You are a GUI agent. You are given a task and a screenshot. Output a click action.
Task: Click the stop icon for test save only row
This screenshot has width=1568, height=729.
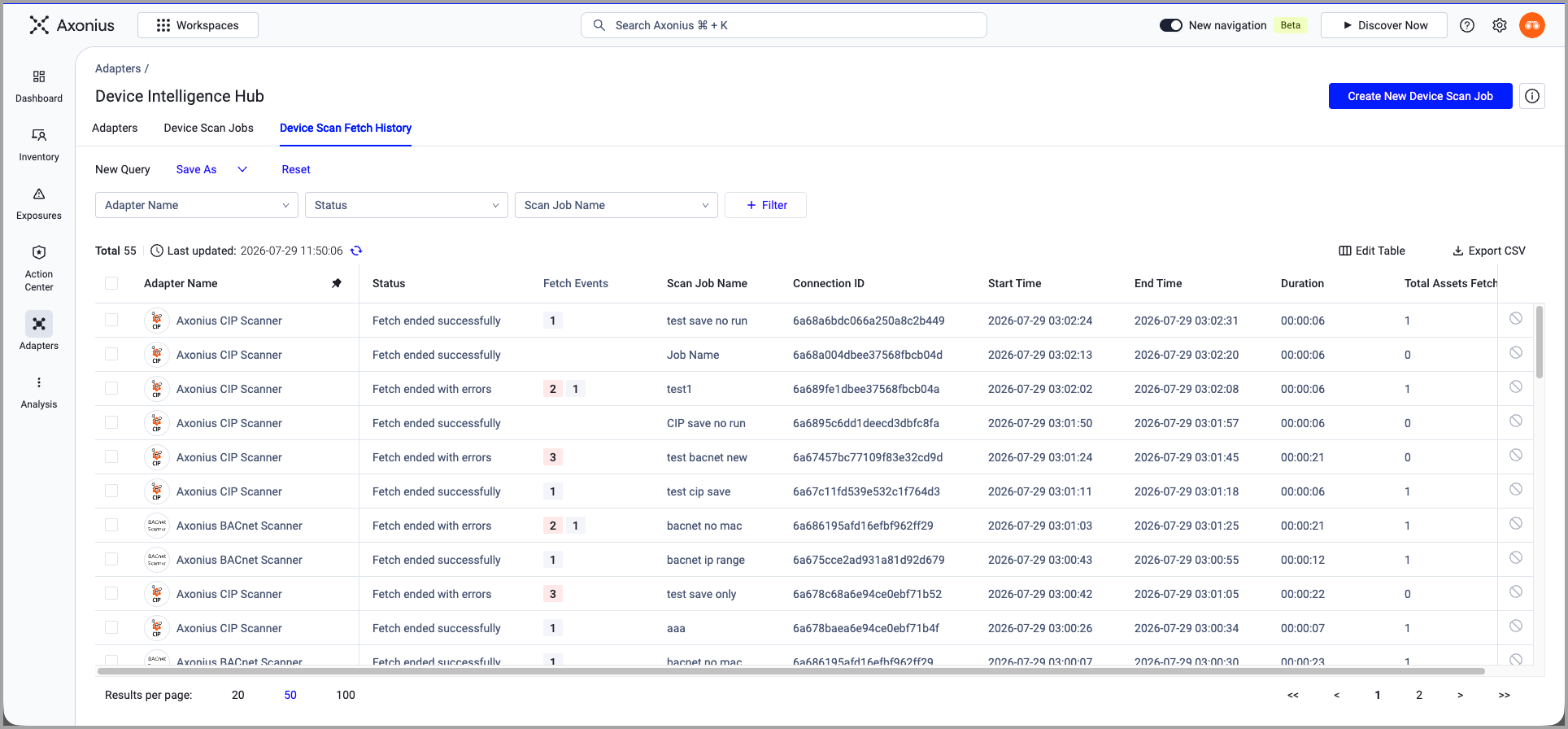[x=1516, y=591]
